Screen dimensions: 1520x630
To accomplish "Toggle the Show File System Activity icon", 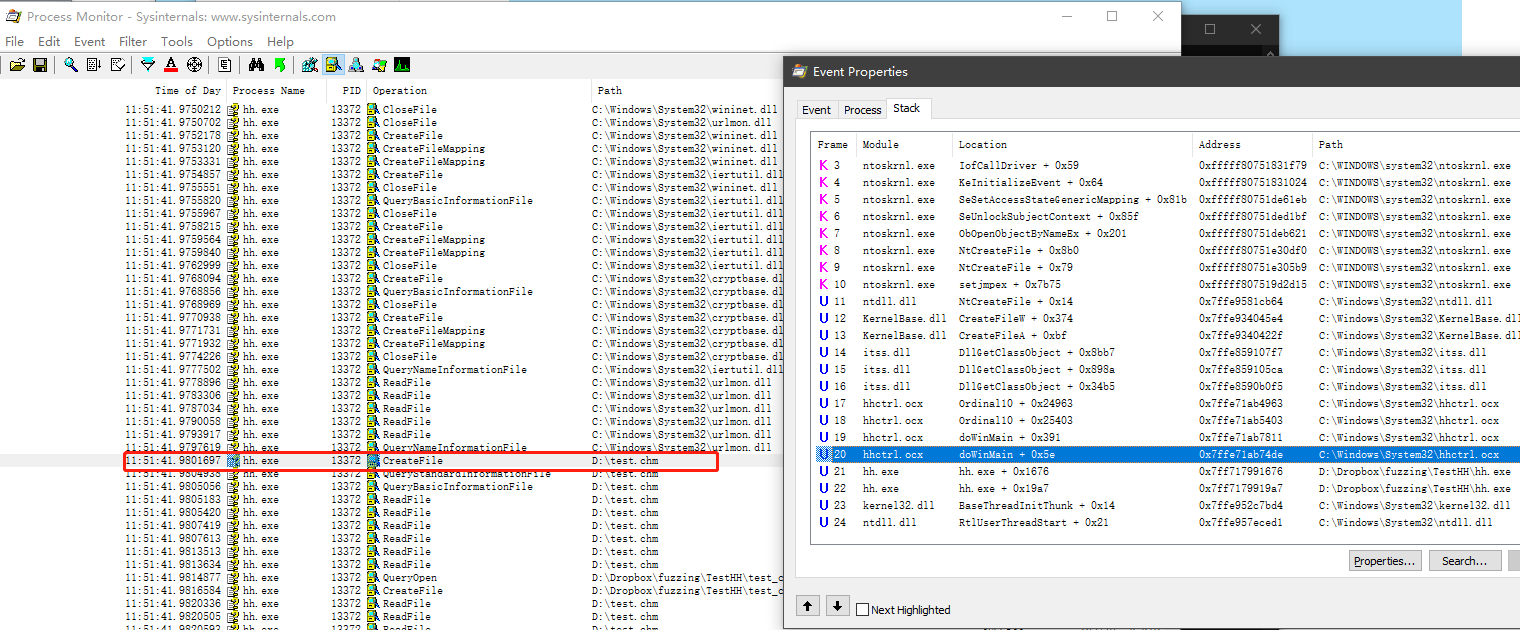I will click(x=333, y=65).
